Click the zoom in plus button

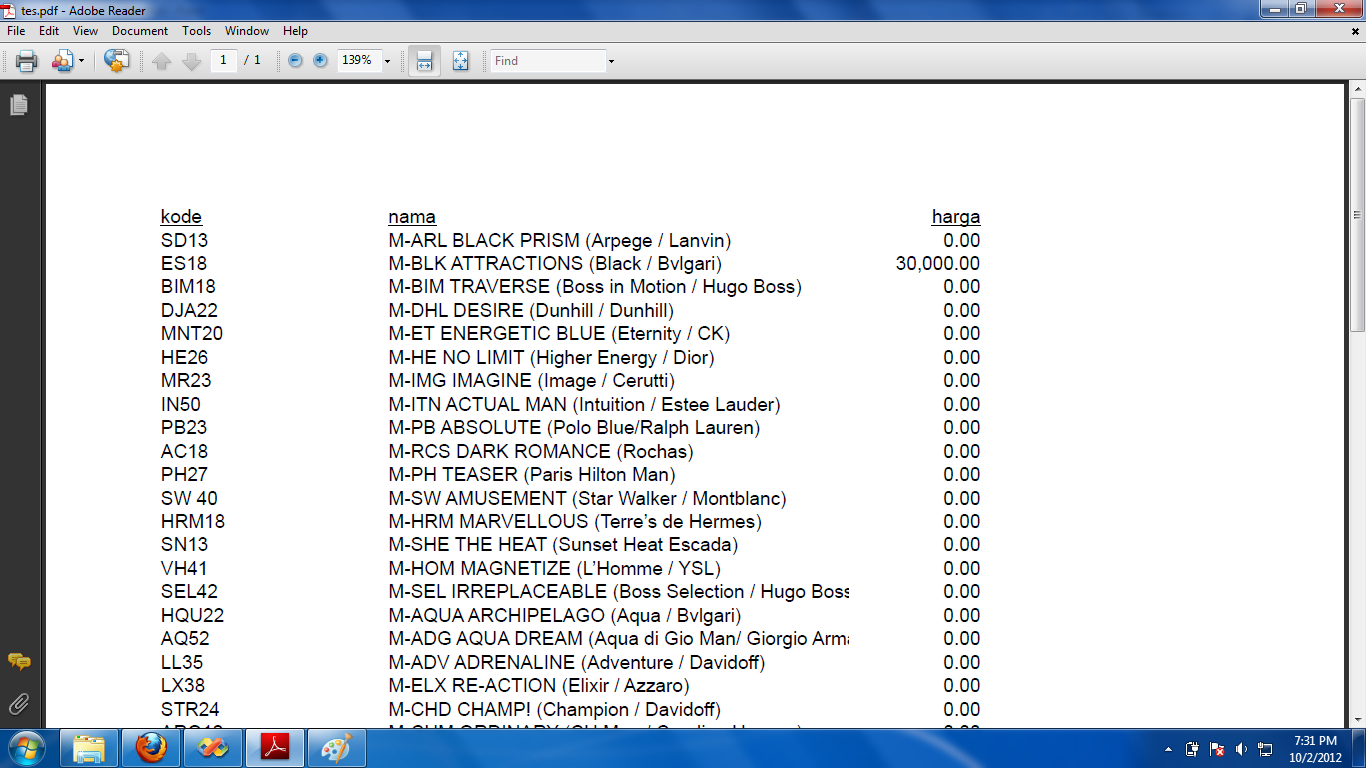(320, 61)
